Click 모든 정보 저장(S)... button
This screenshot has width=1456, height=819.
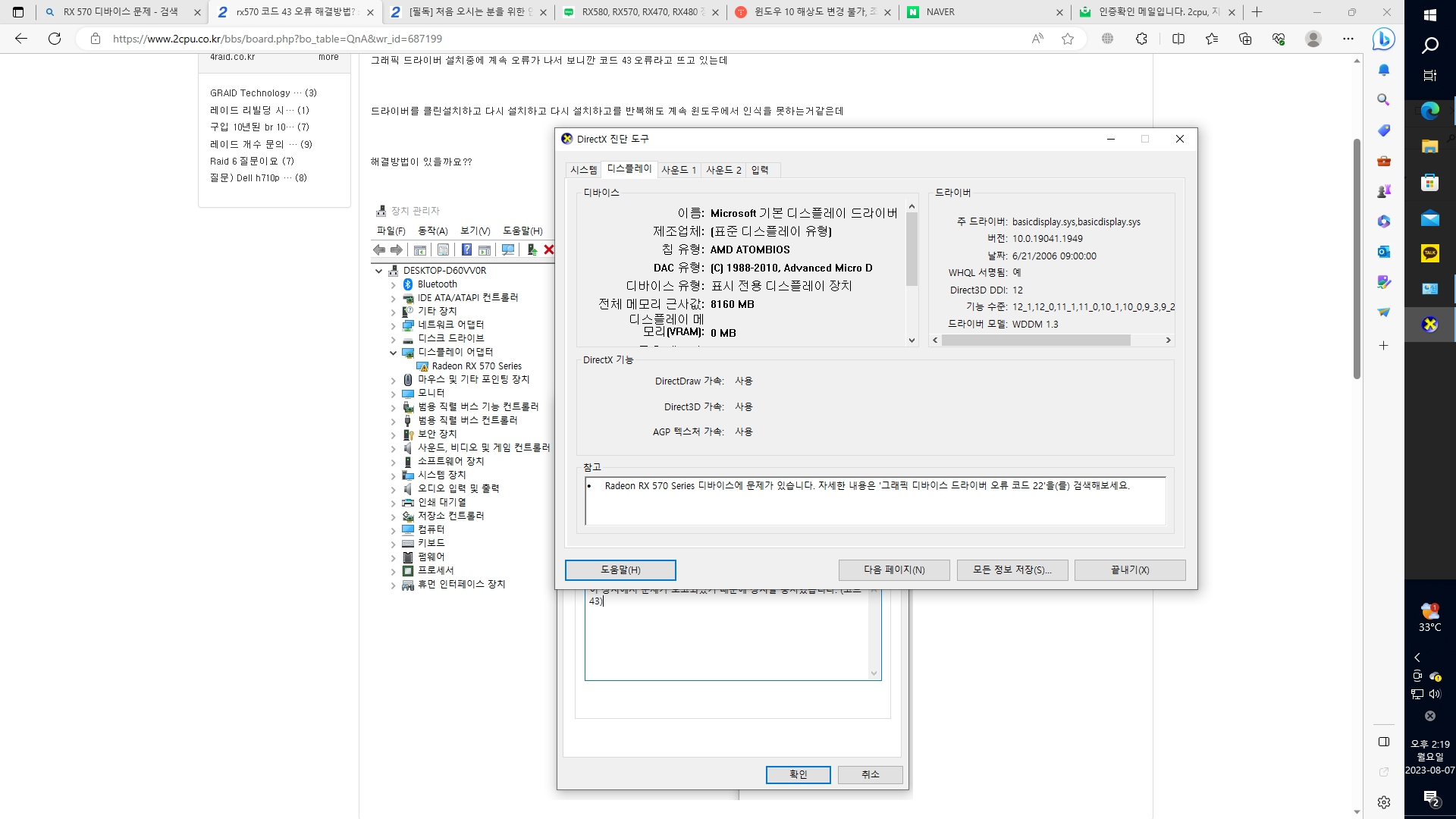(1012, 570)
